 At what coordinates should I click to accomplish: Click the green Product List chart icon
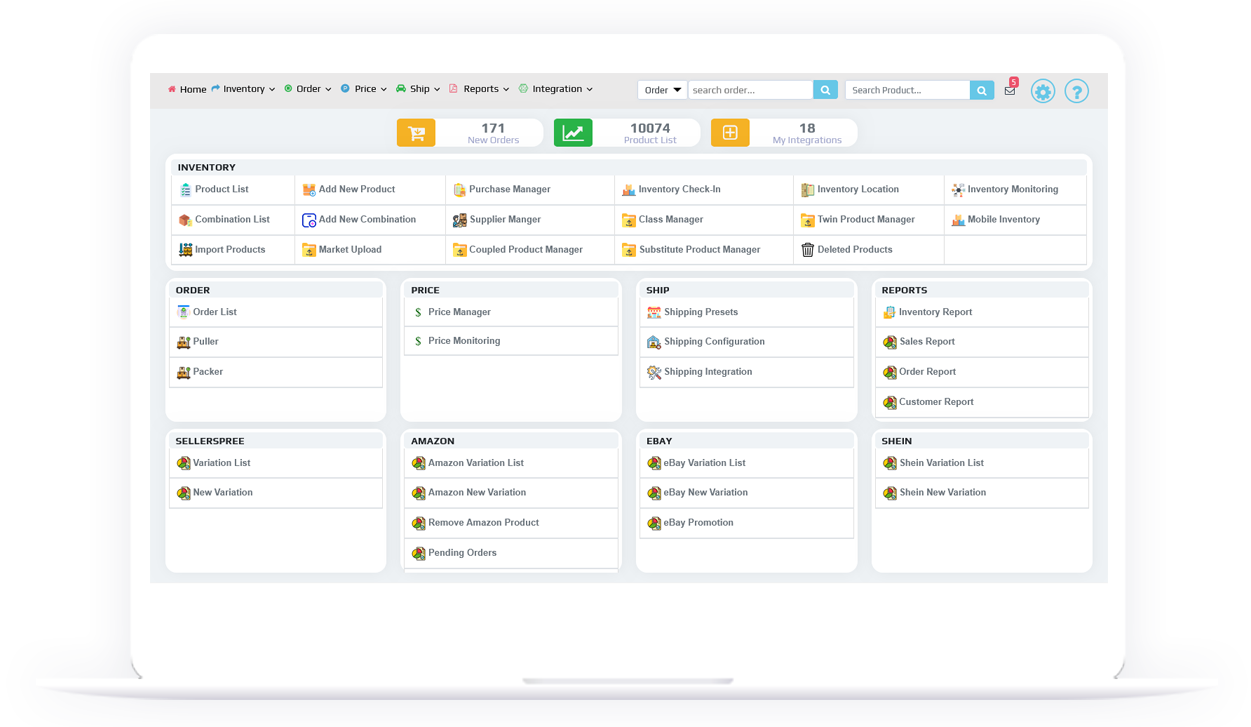pyautogui.click(x=573, y=133)
